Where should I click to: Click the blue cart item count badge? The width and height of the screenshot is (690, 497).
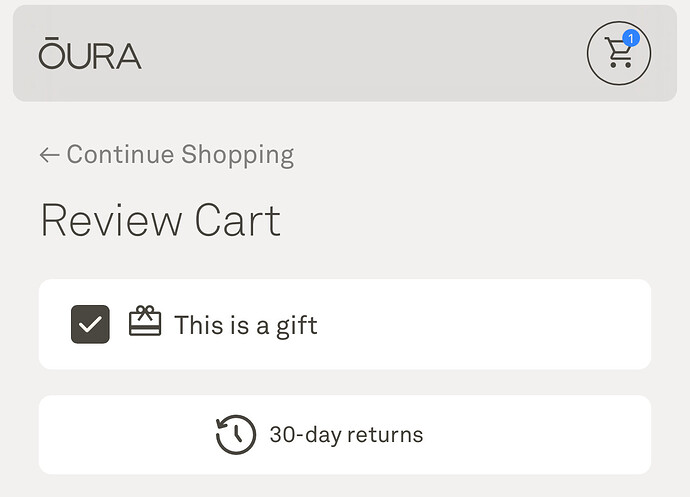pos(630,39)
